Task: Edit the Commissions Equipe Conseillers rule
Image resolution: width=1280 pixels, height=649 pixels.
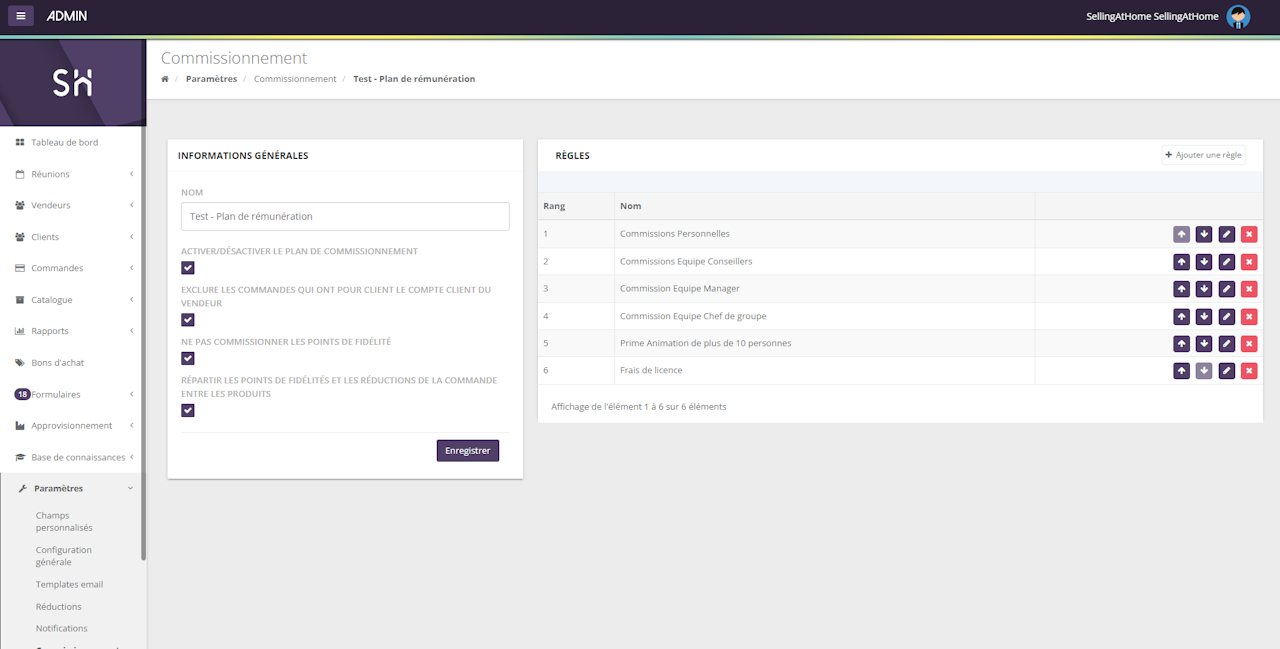Action: [1227, 262]
